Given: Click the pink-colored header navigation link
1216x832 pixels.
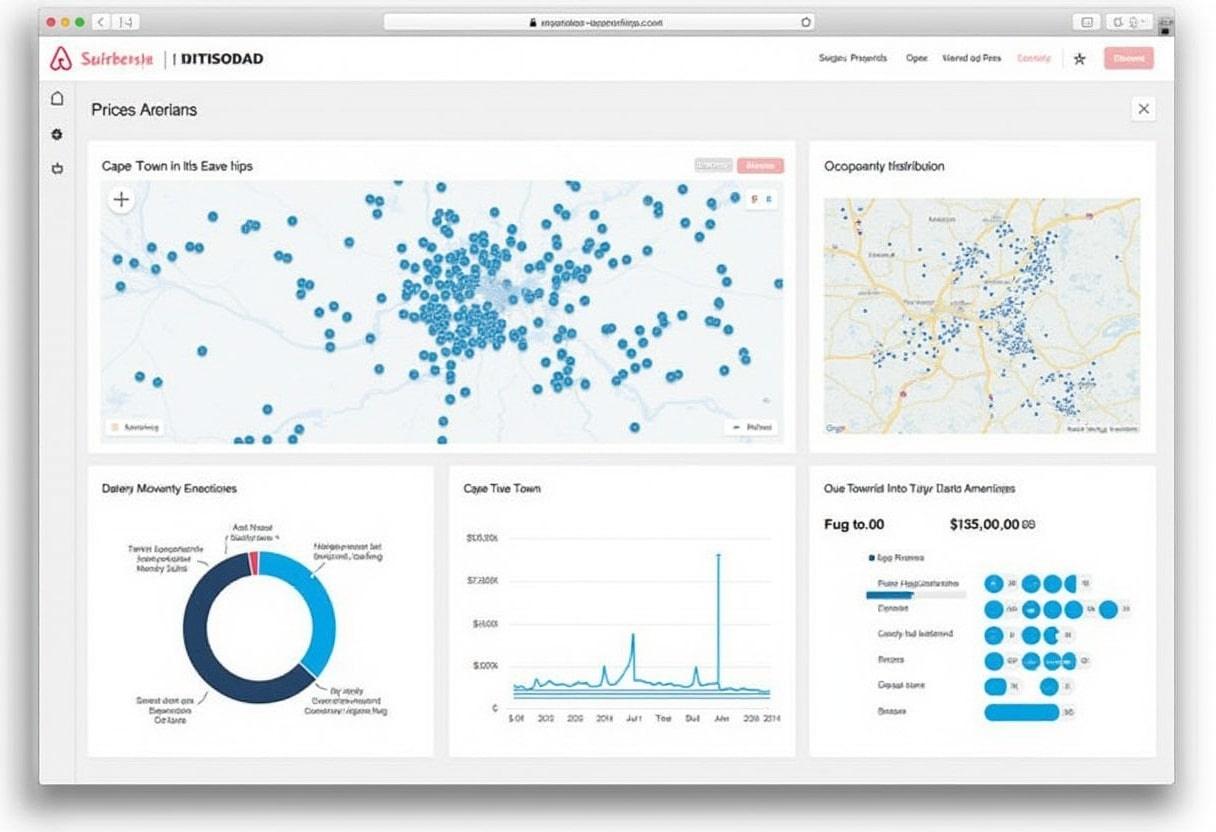Looking at the screenshot, I should pyautogui.click(x=1033, y=59).
